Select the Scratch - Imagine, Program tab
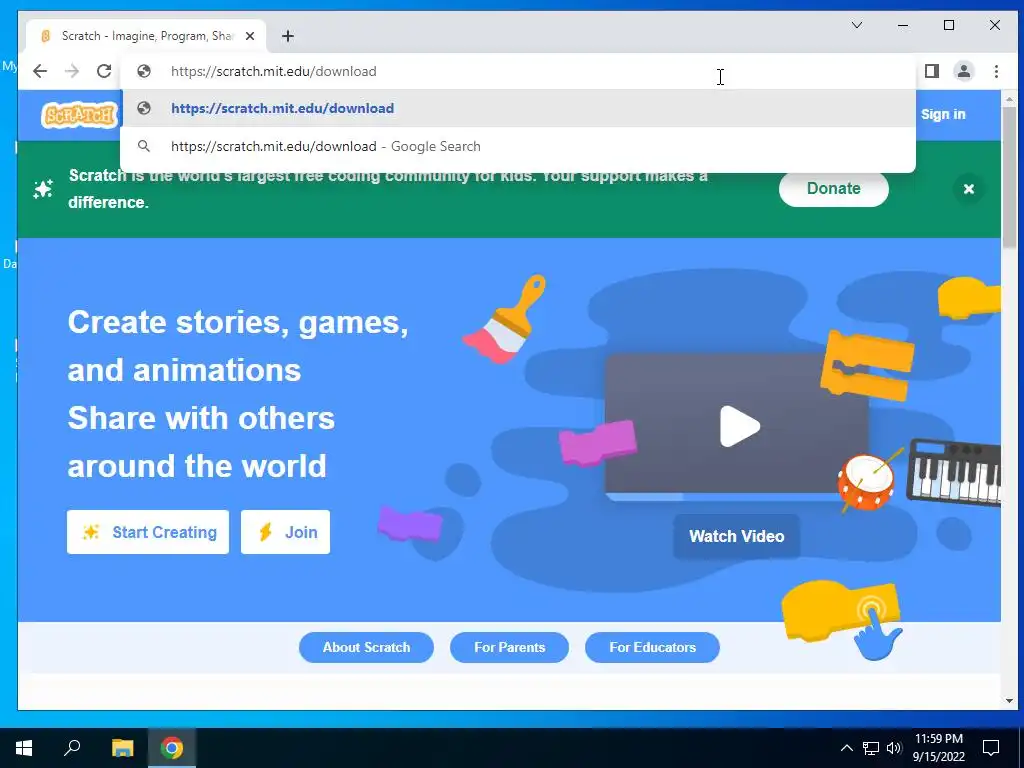Viewport: 1024px width, 768px height. pos(146,36)
